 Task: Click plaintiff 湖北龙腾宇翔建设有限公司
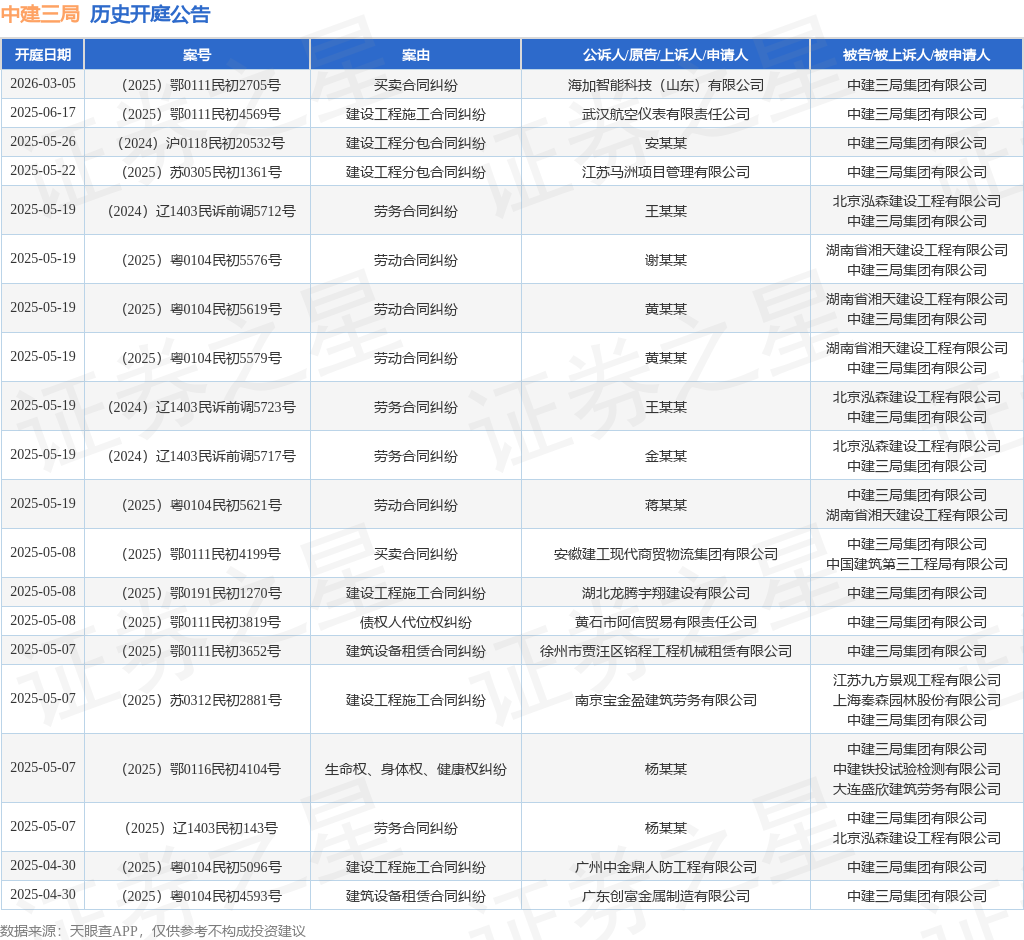tap(665, 593)
